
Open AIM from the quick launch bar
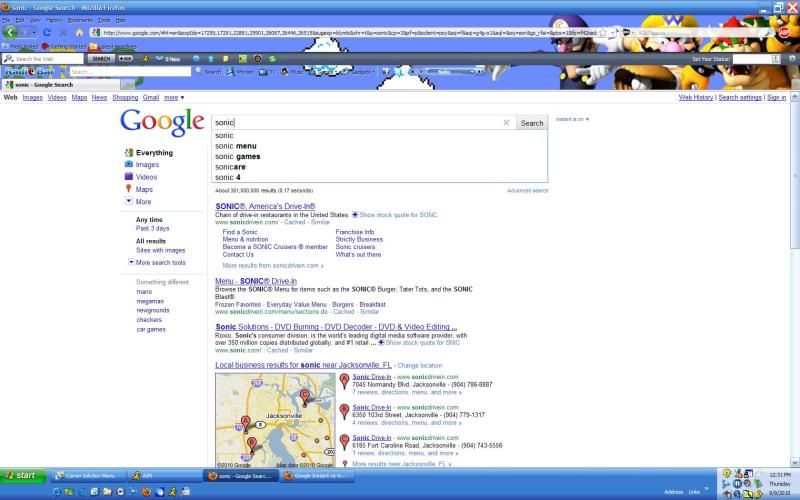[x=172, y=492]
